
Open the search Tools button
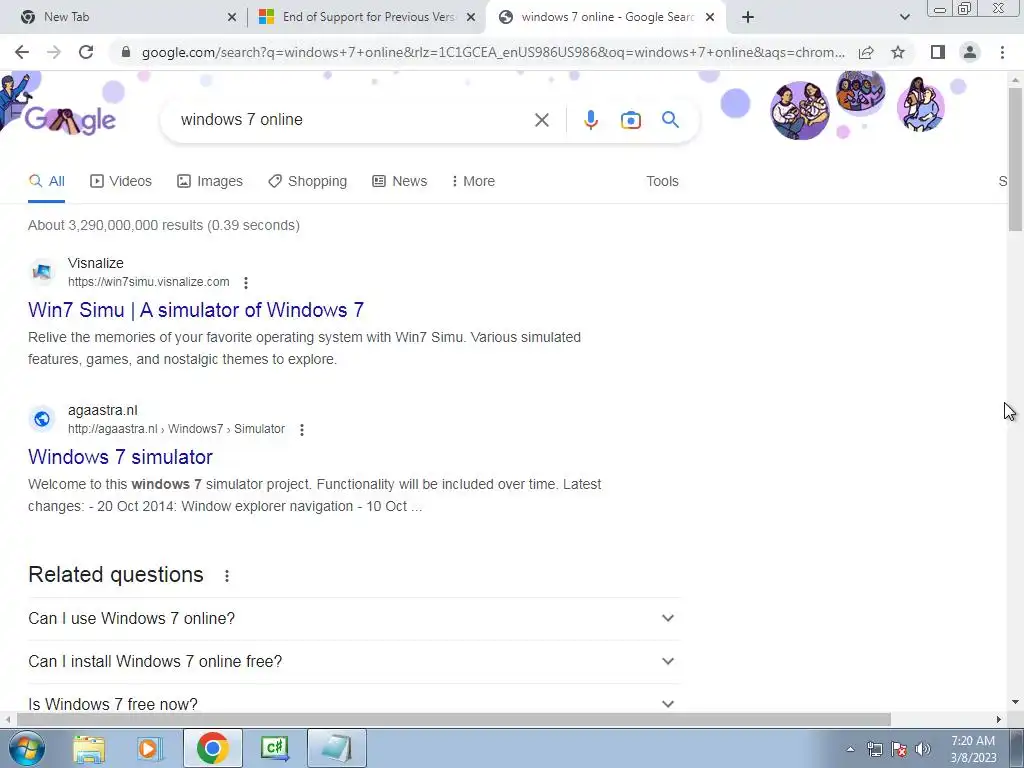click(x=662, y=181)
